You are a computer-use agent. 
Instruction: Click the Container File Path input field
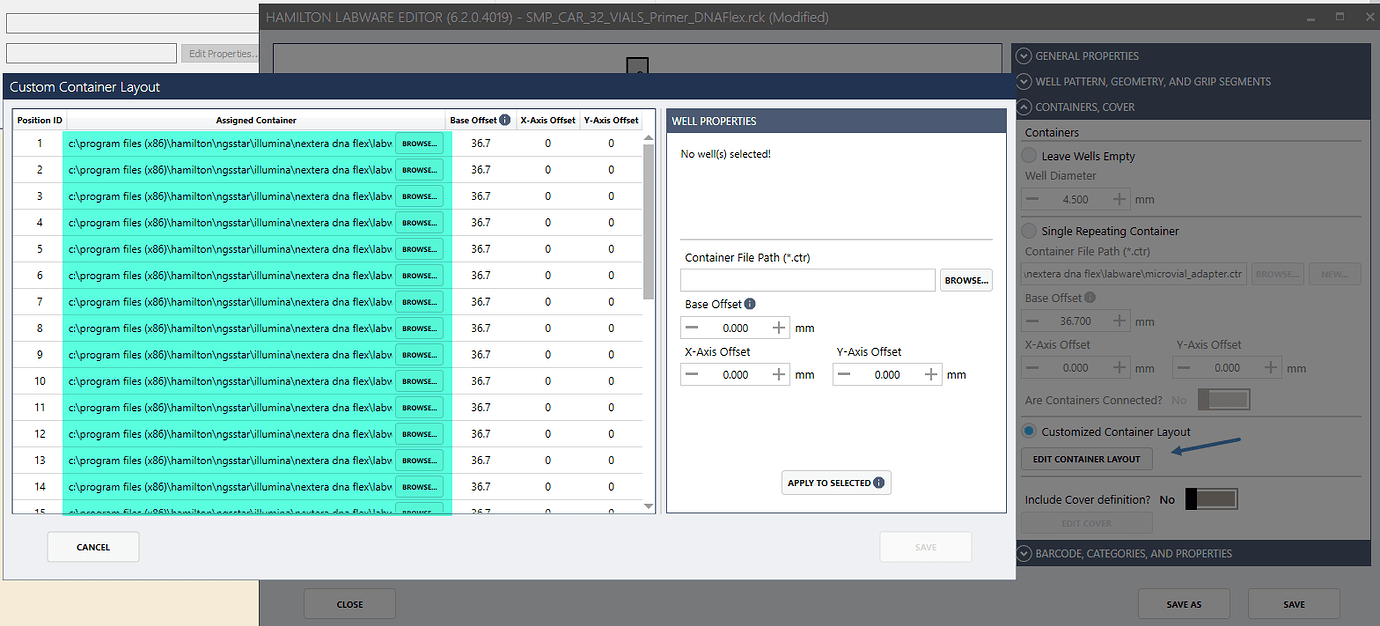pos(807,280)
